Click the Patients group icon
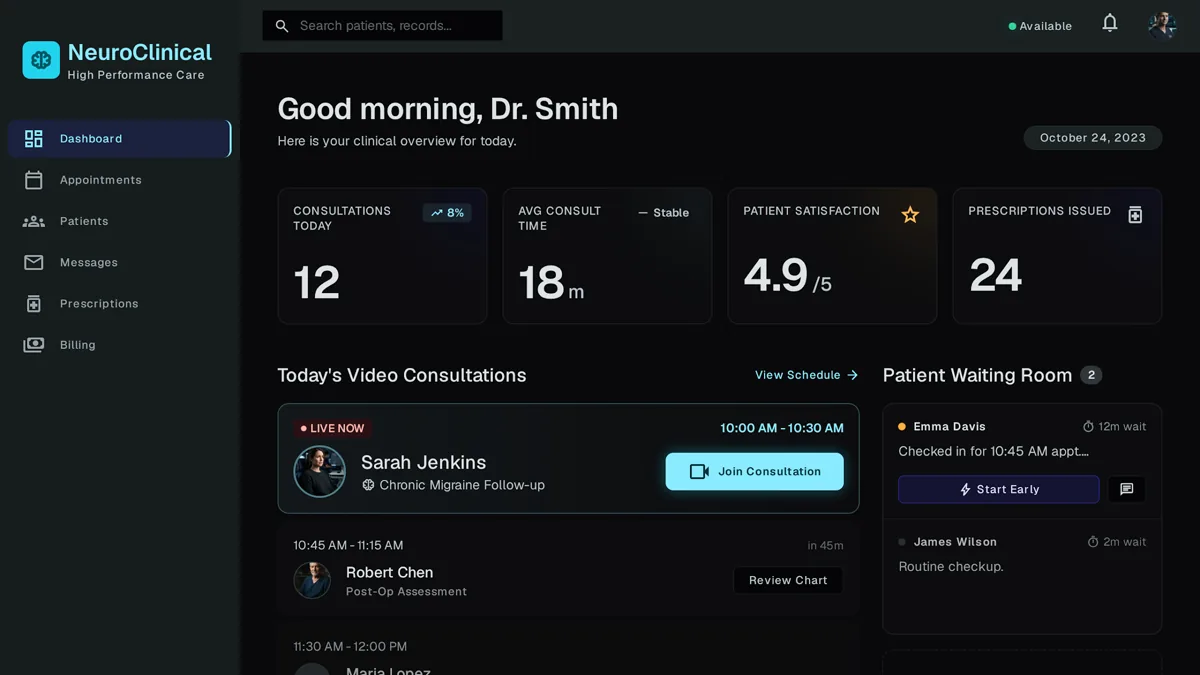Screen dimensions: 1200x675 pyautogui.click(x=34, y=221)
